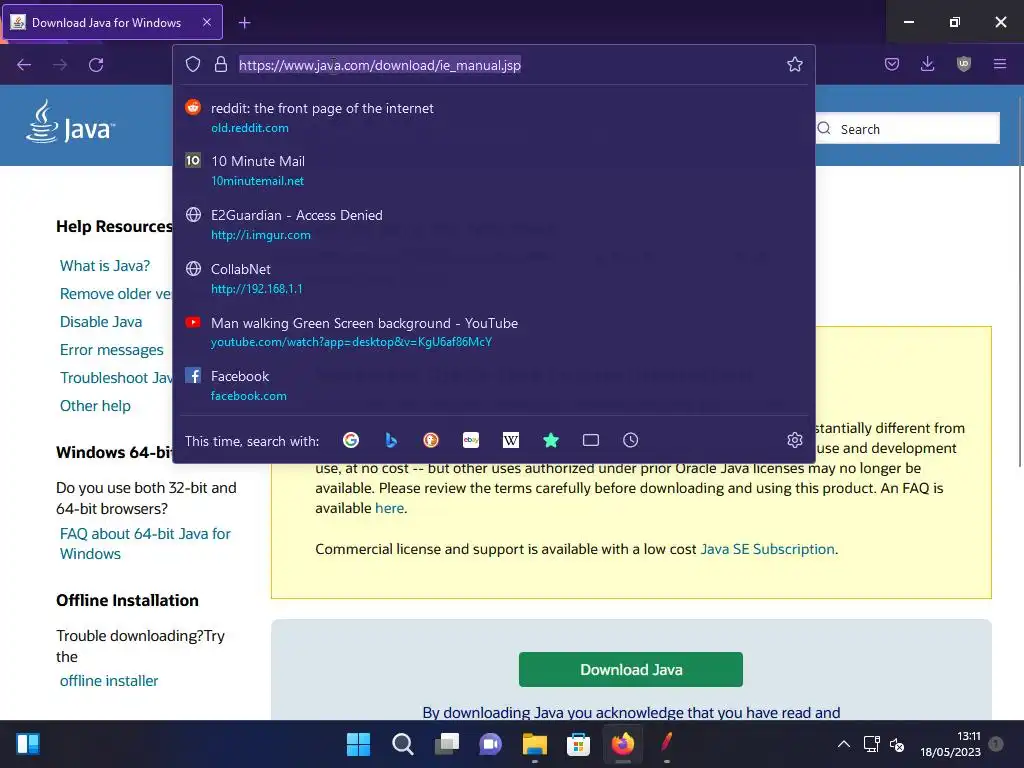Search this time with Google
Viewport: 1024px width, 768px height.
(x=351, y=440)
